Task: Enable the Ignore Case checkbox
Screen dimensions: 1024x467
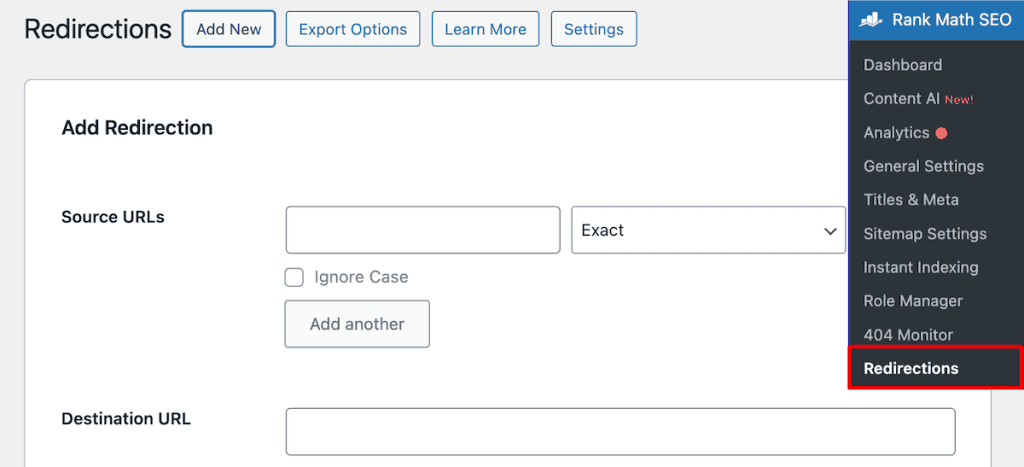Action: 294,277
